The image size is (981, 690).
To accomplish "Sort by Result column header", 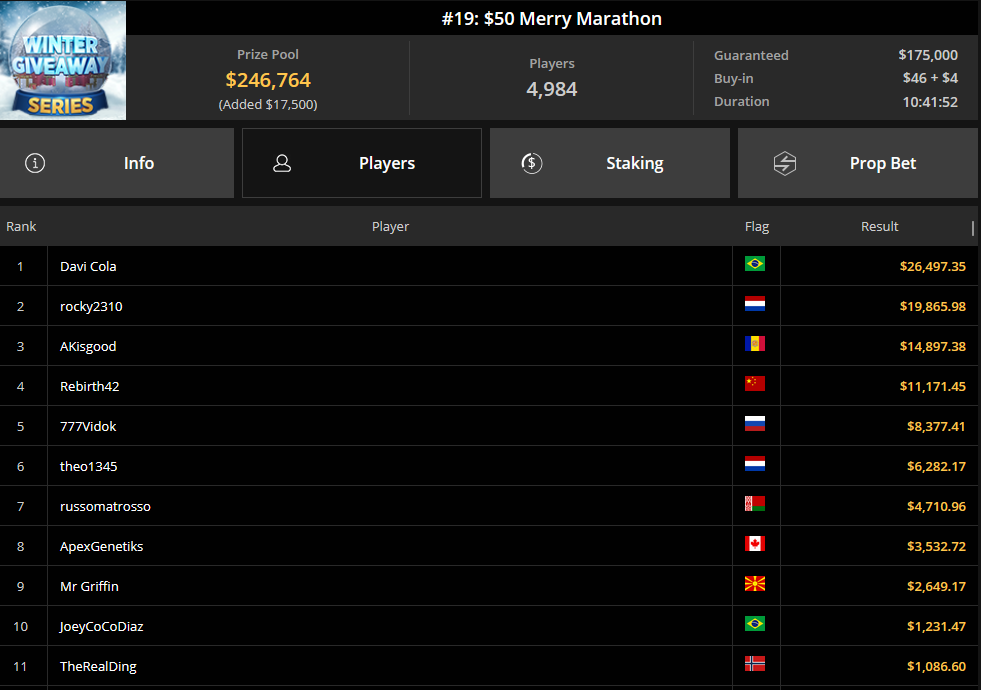I will [879, 226].
